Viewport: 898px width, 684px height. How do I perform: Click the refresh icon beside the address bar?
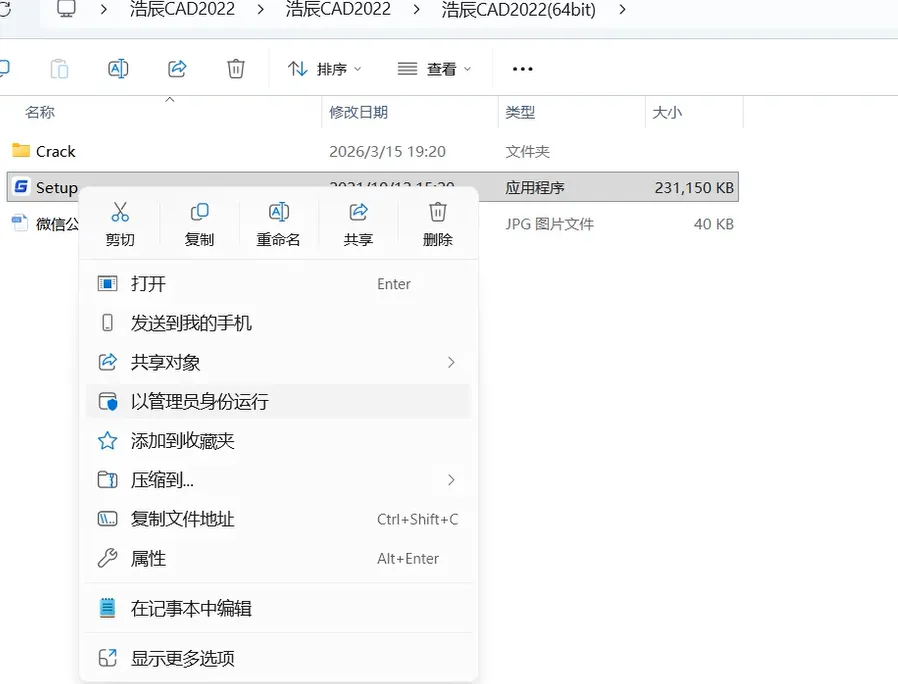5,9
